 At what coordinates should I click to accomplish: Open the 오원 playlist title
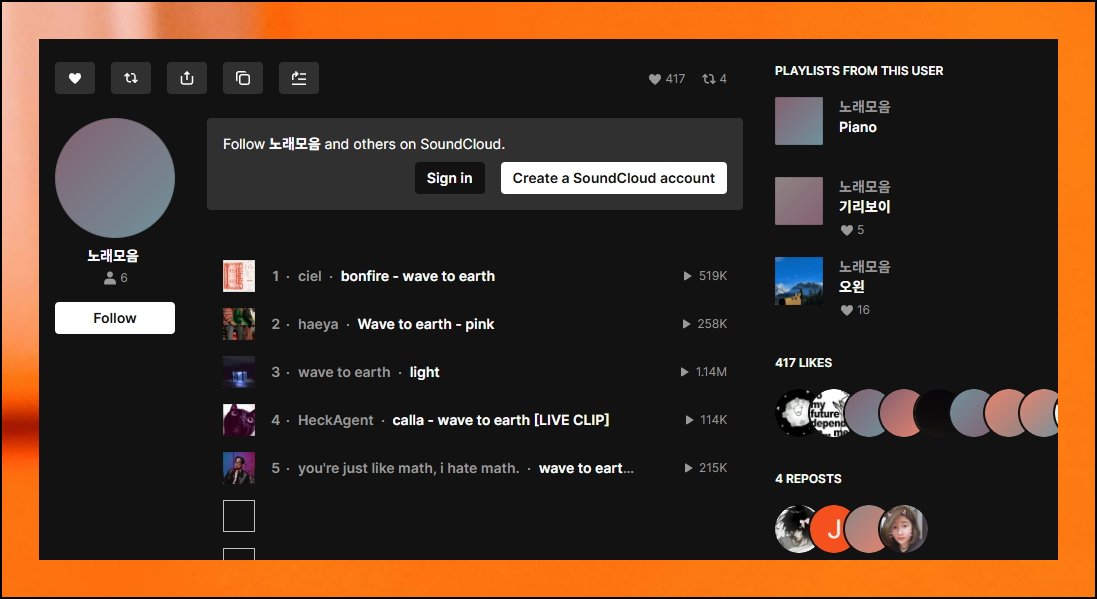tap(852, 287)
